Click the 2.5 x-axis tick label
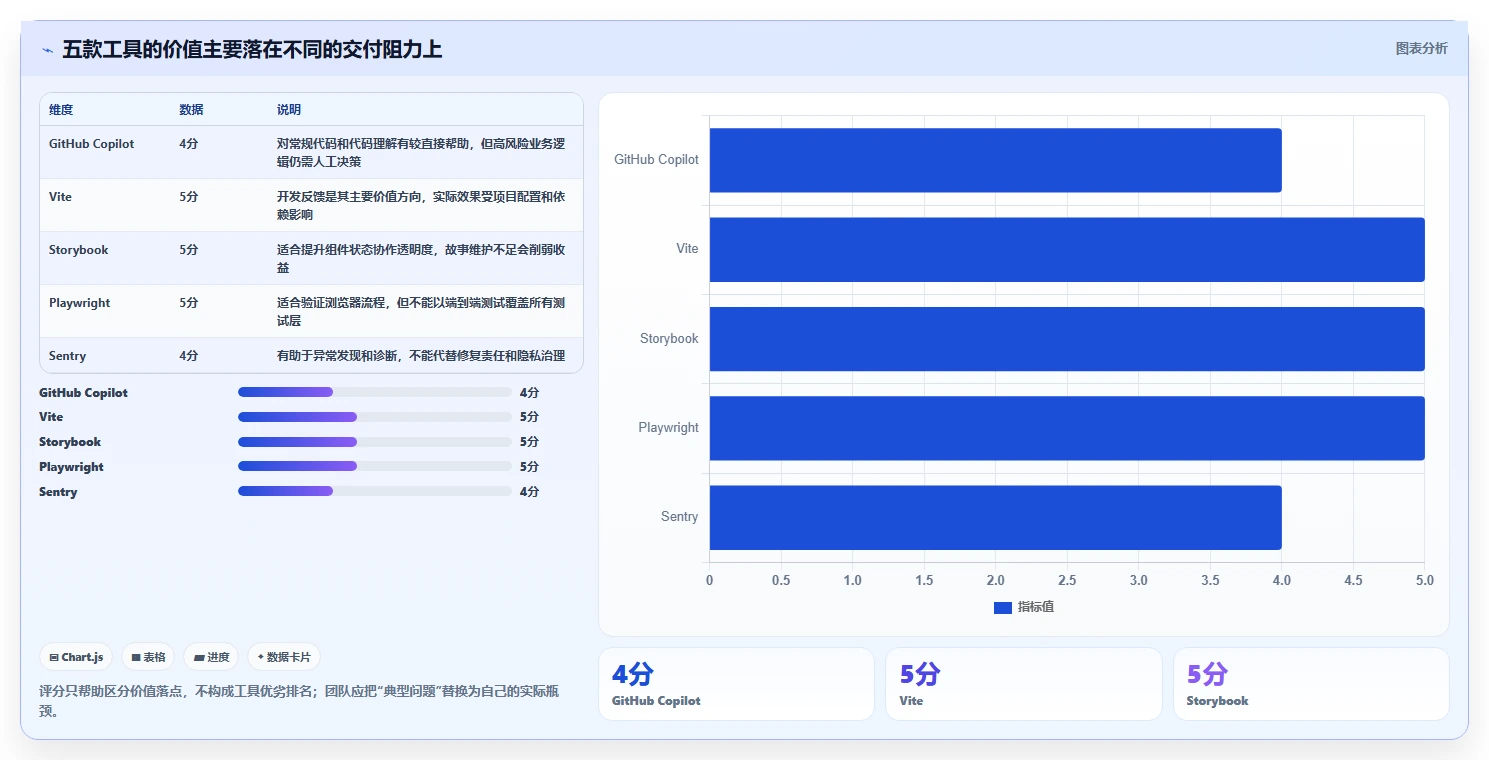The image size is (1489, 760). click(1067, 581)
